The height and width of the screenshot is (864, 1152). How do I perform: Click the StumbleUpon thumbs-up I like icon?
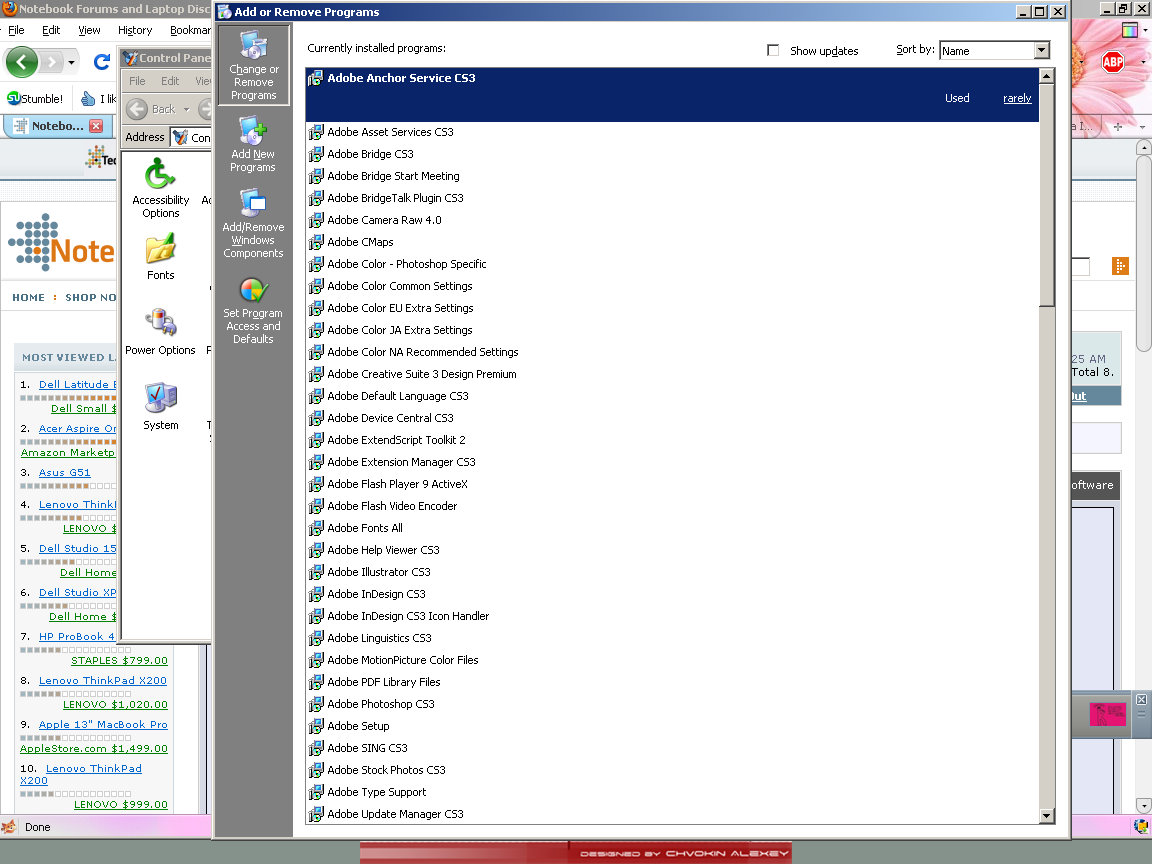[88, 98]
